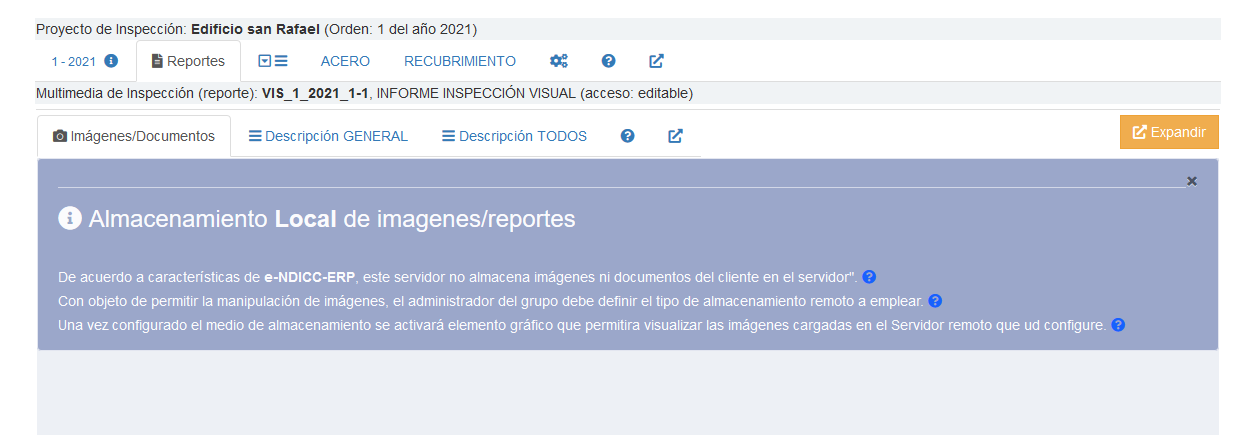Viewport: 1251px width, 435px height.
Task: Click the info icon beside 1 - 2021
Action: 112,61
